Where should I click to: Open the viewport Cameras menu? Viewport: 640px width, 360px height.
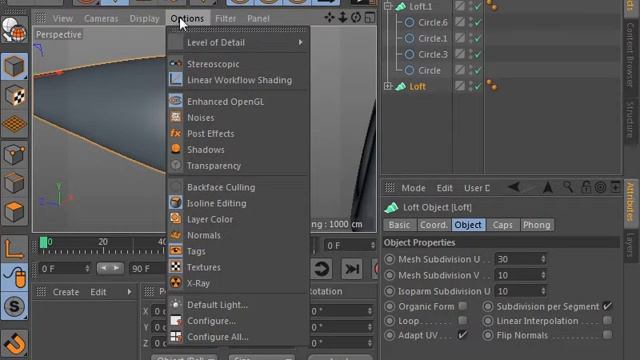pyautogui.click(x=101, y=19)
